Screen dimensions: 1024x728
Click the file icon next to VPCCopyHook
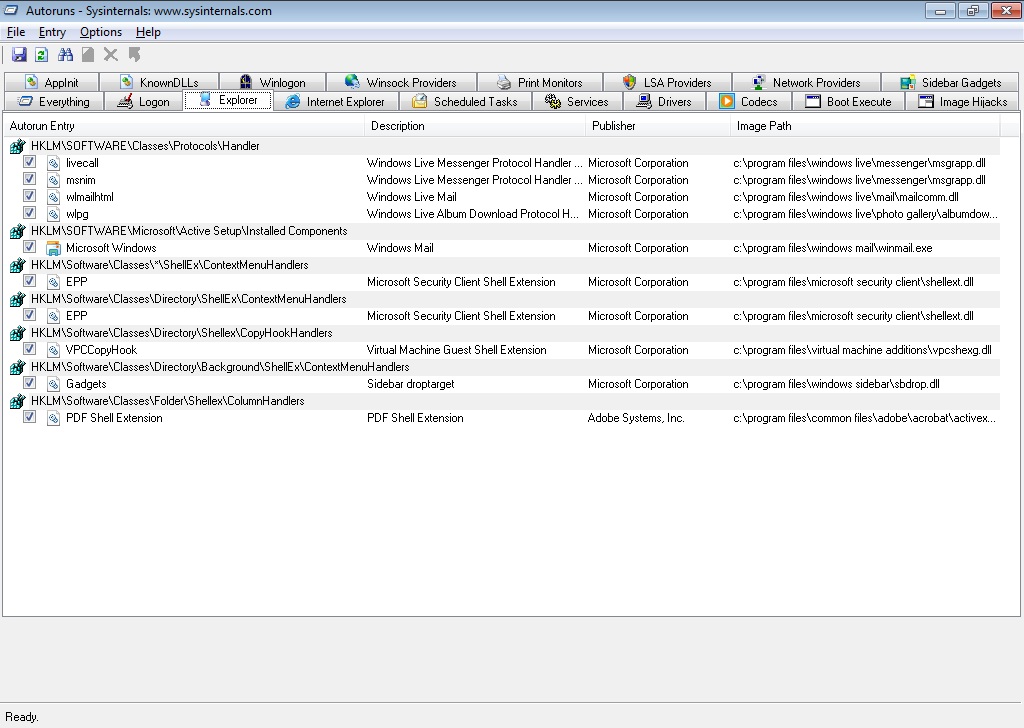(54, 350)
